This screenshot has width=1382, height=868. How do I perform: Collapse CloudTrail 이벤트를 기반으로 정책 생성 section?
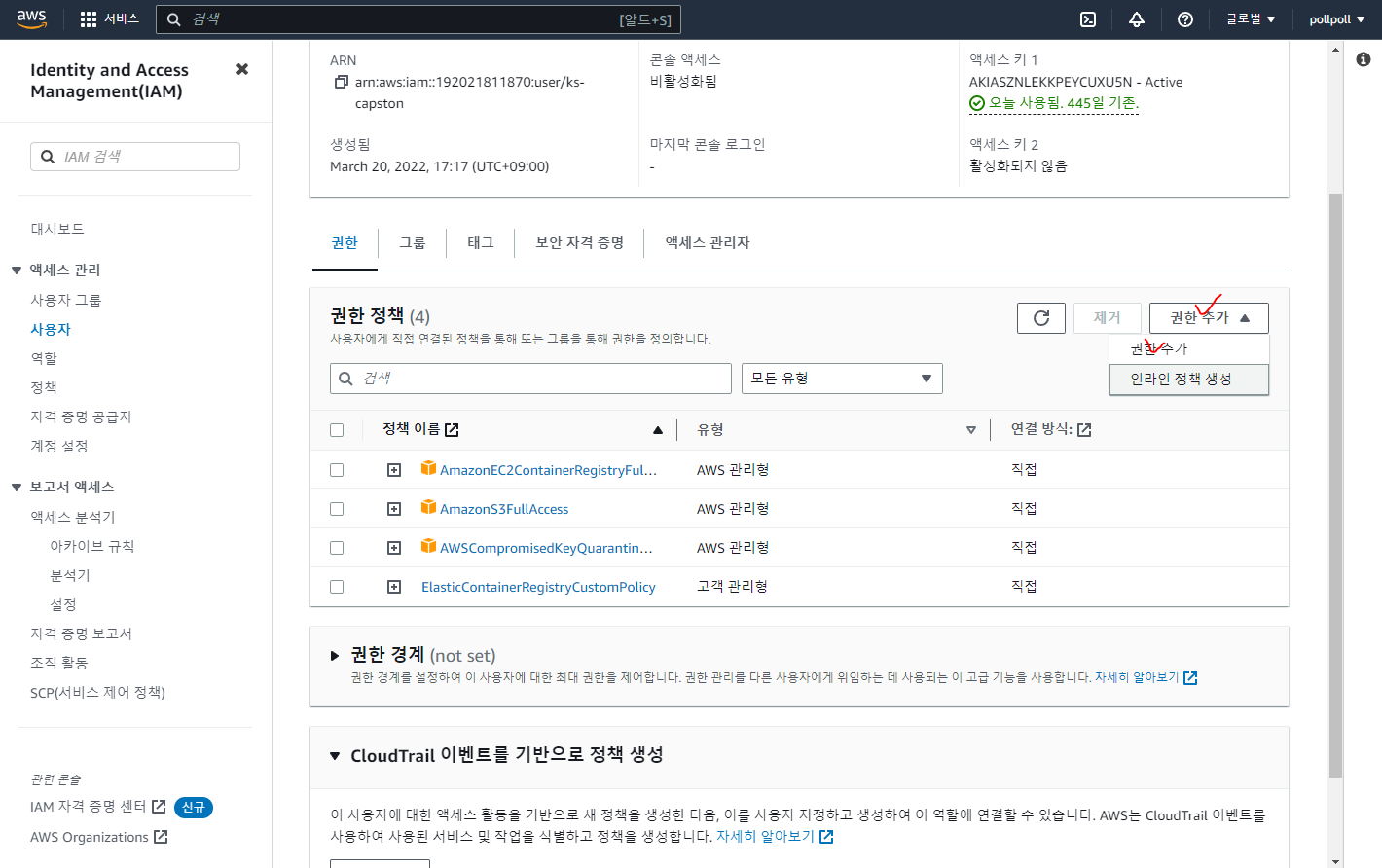(x=335, y=755)
